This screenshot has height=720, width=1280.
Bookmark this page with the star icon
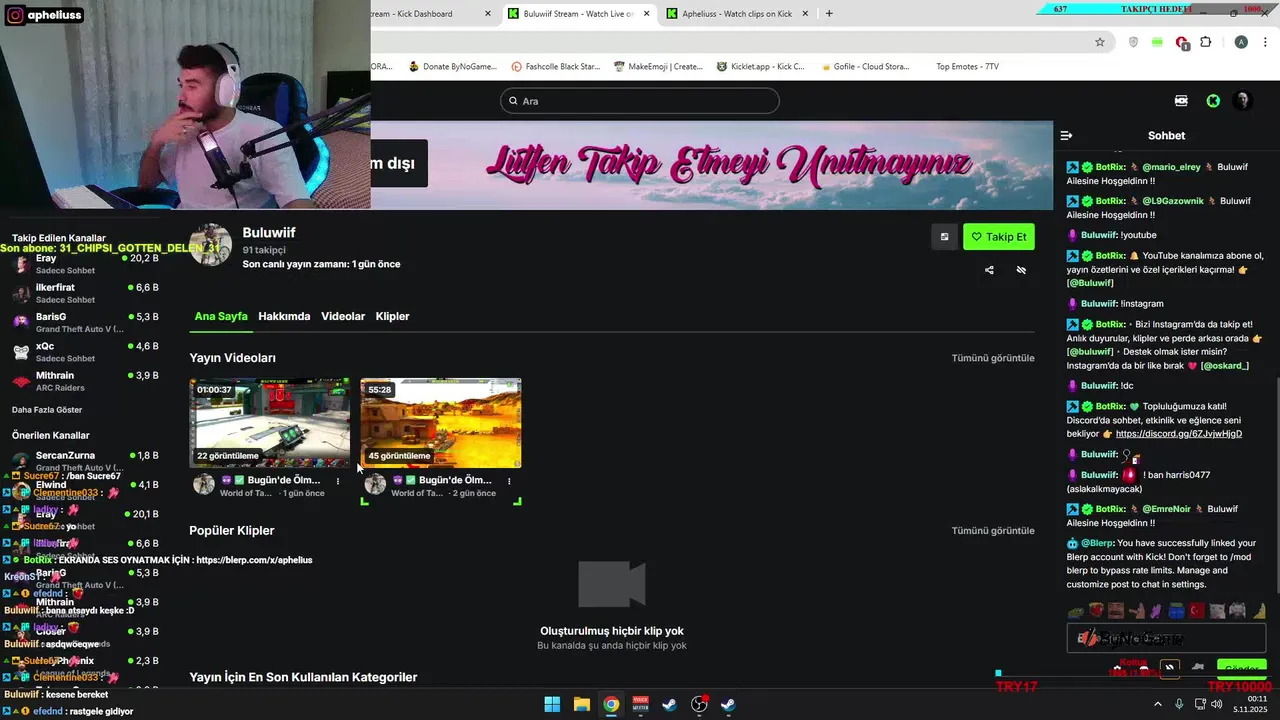tap(1100, 42)
